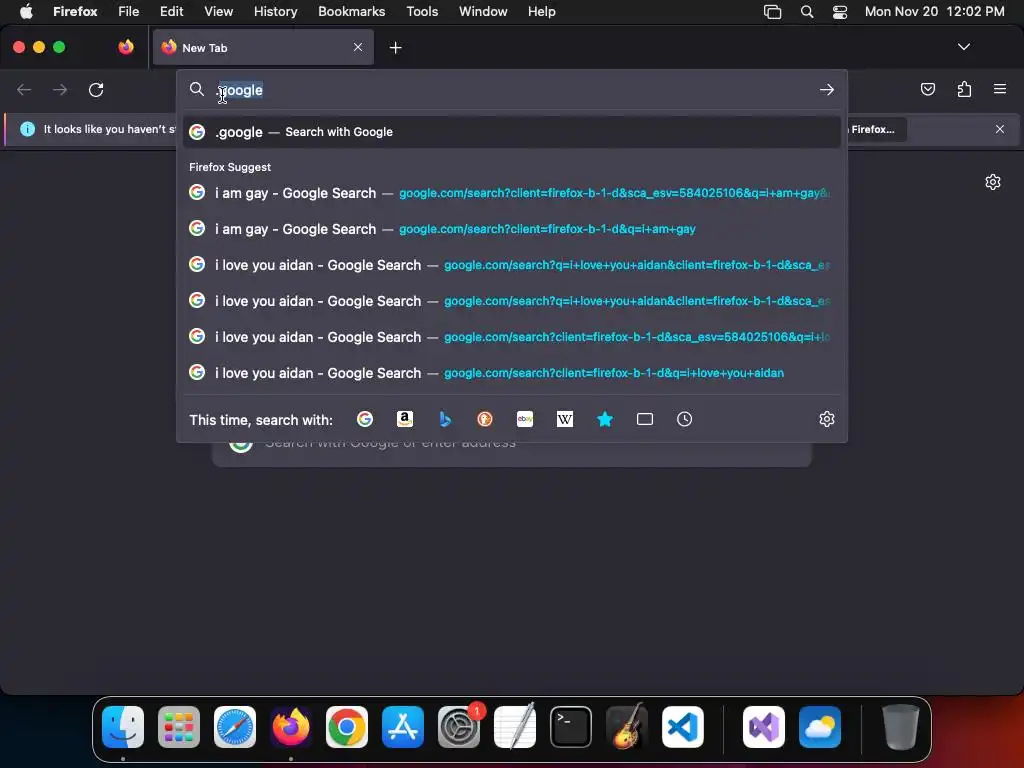Screen dimensions: 1024x768
Task: Open the Extensions puzzle icon
Action: click(964, 89)
